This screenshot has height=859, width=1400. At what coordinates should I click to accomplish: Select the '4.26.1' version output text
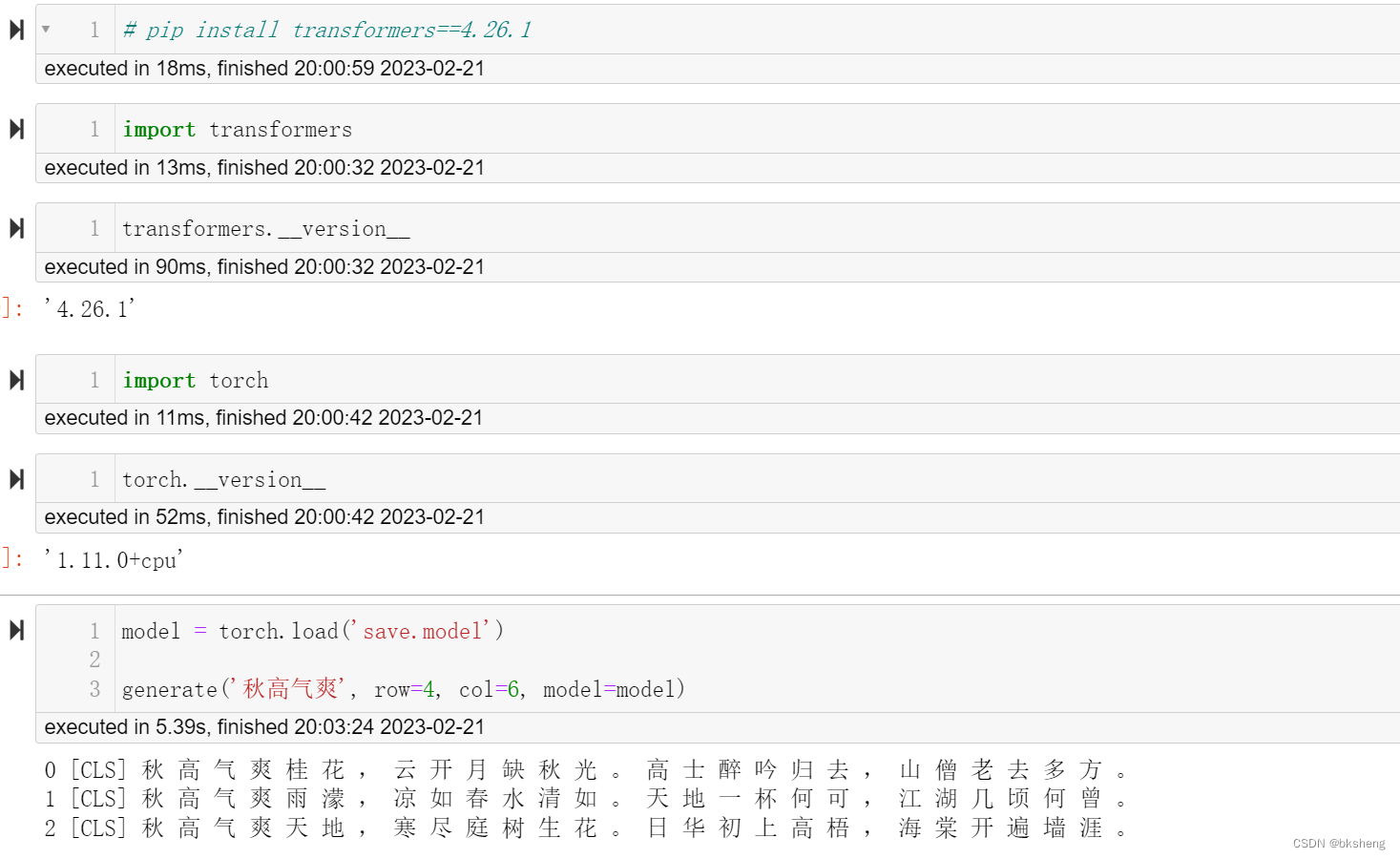89,307
